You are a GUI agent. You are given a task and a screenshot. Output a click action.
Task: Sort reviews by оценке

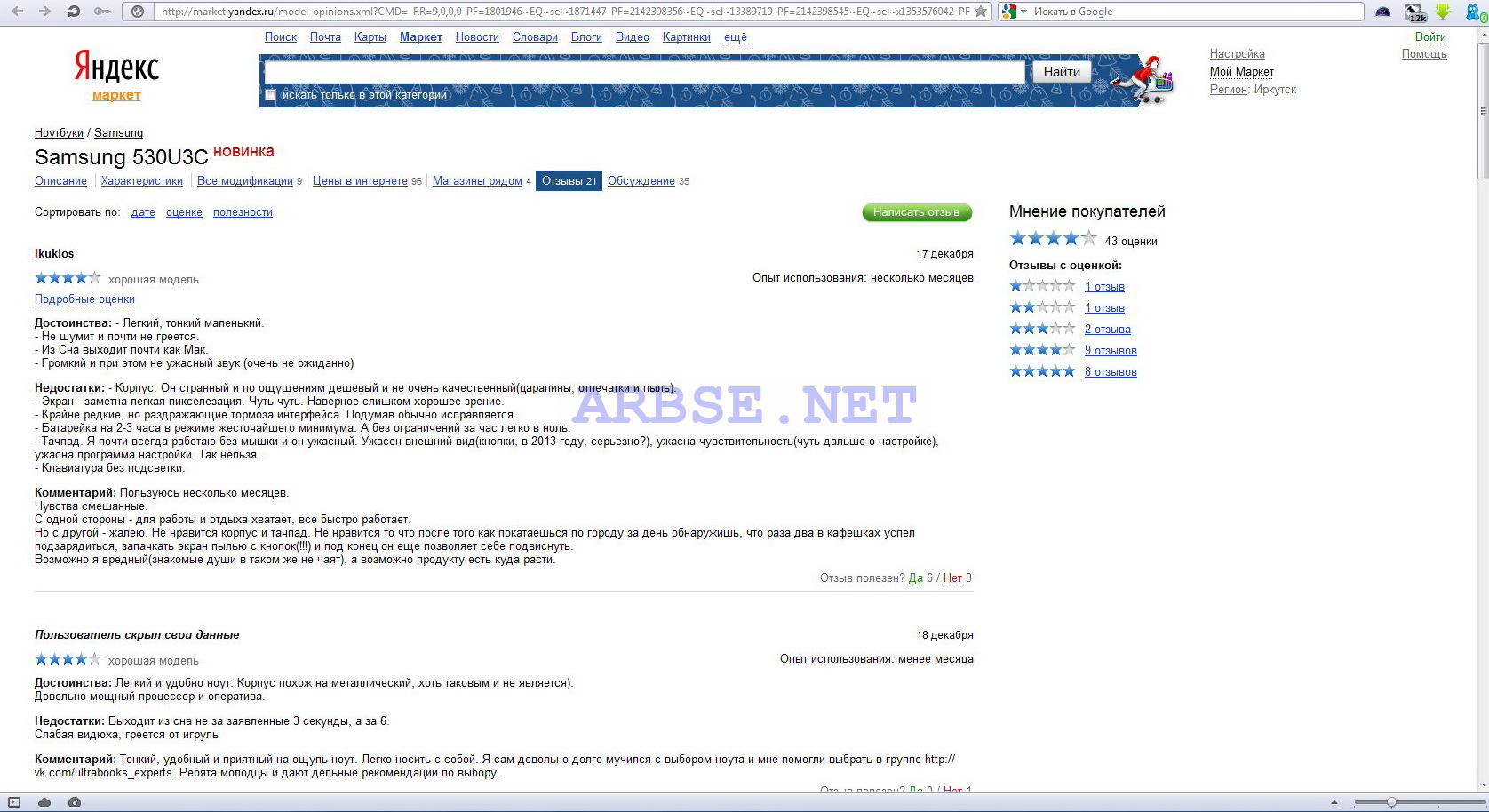coord(184,212)
